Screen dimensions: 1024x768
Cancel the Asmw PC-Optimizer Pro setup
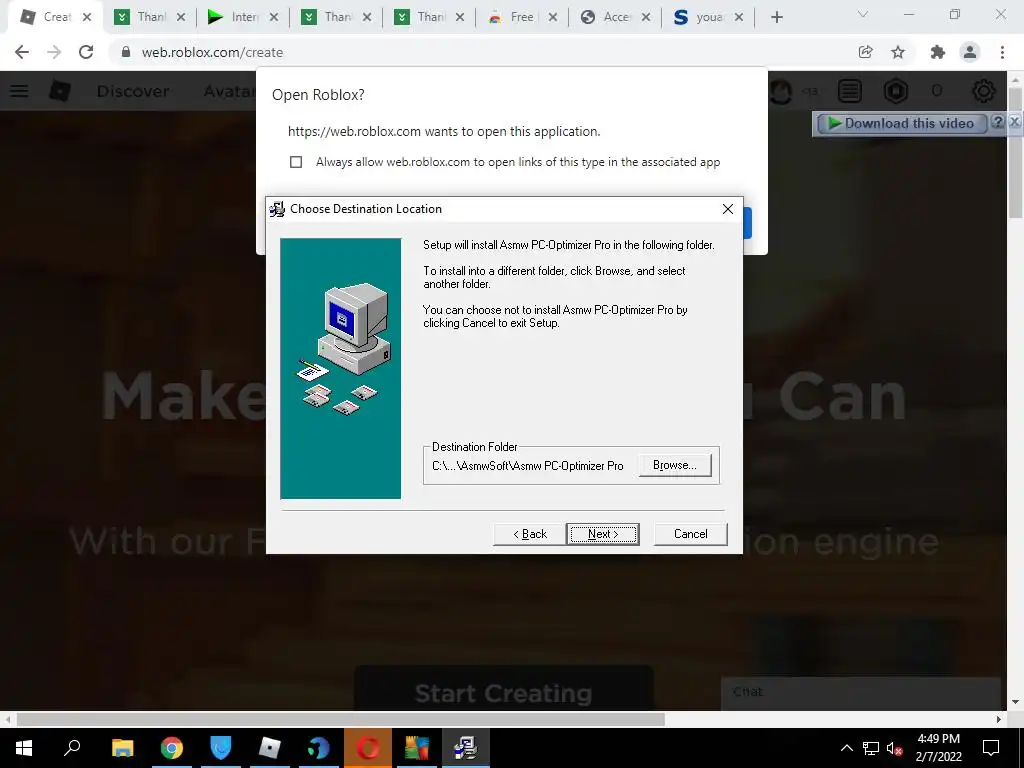click(x=690, y=534)
